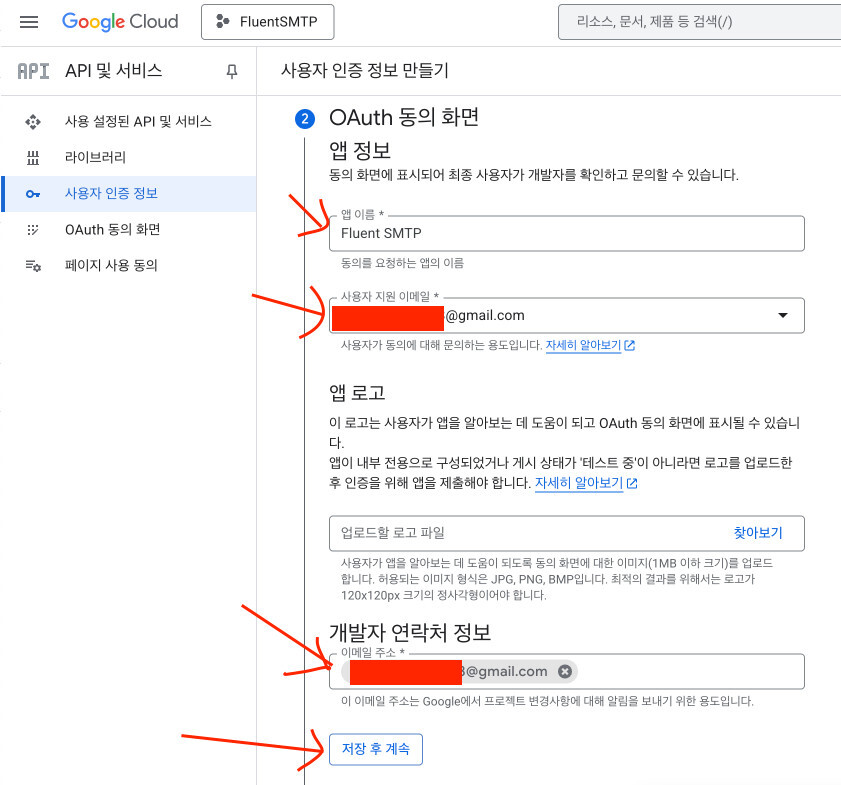Viewport: 841px width, 785px height.
Task: Click the key icon for credentials
Action: pyautogui.click(x=33, y=194)
